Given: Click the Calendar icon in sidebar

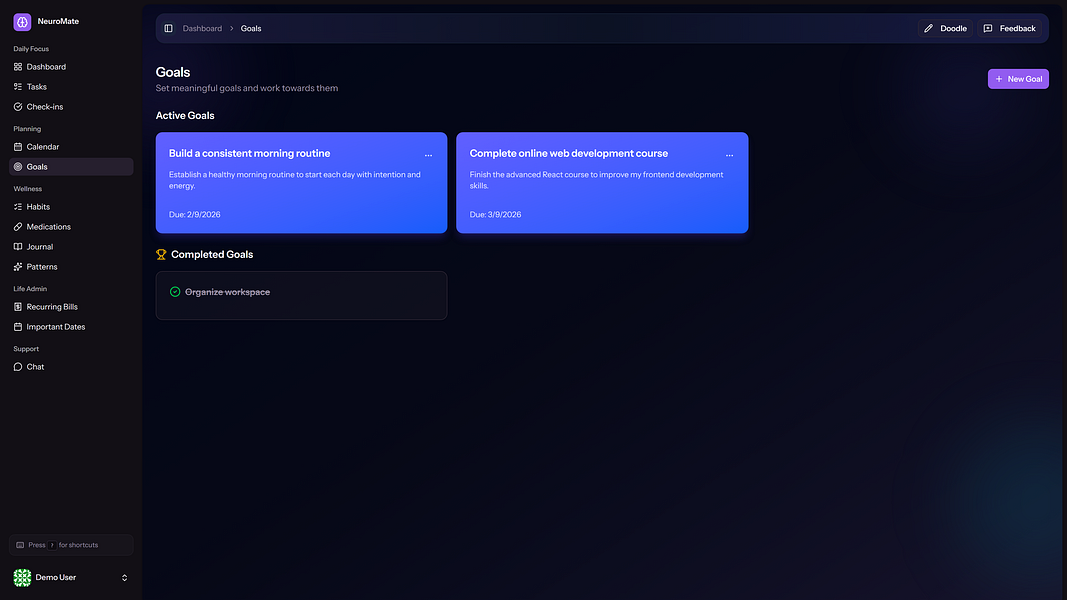Looking at the screenshot, I should pyautogui.click(x=18, y=147).
